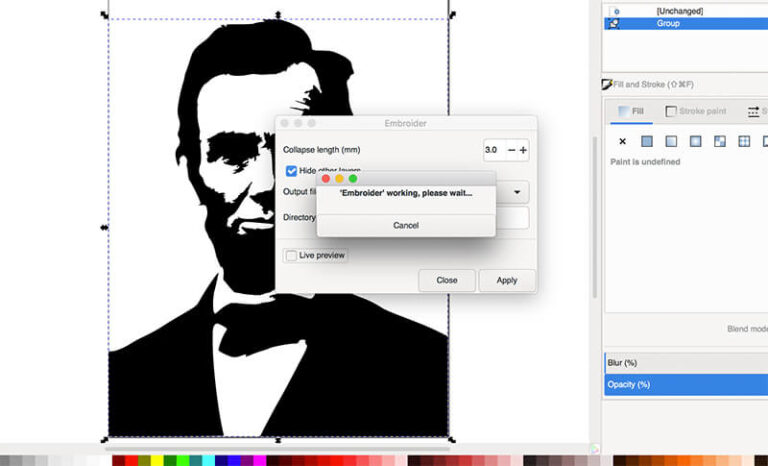Switch to the Fill tab

631,111
